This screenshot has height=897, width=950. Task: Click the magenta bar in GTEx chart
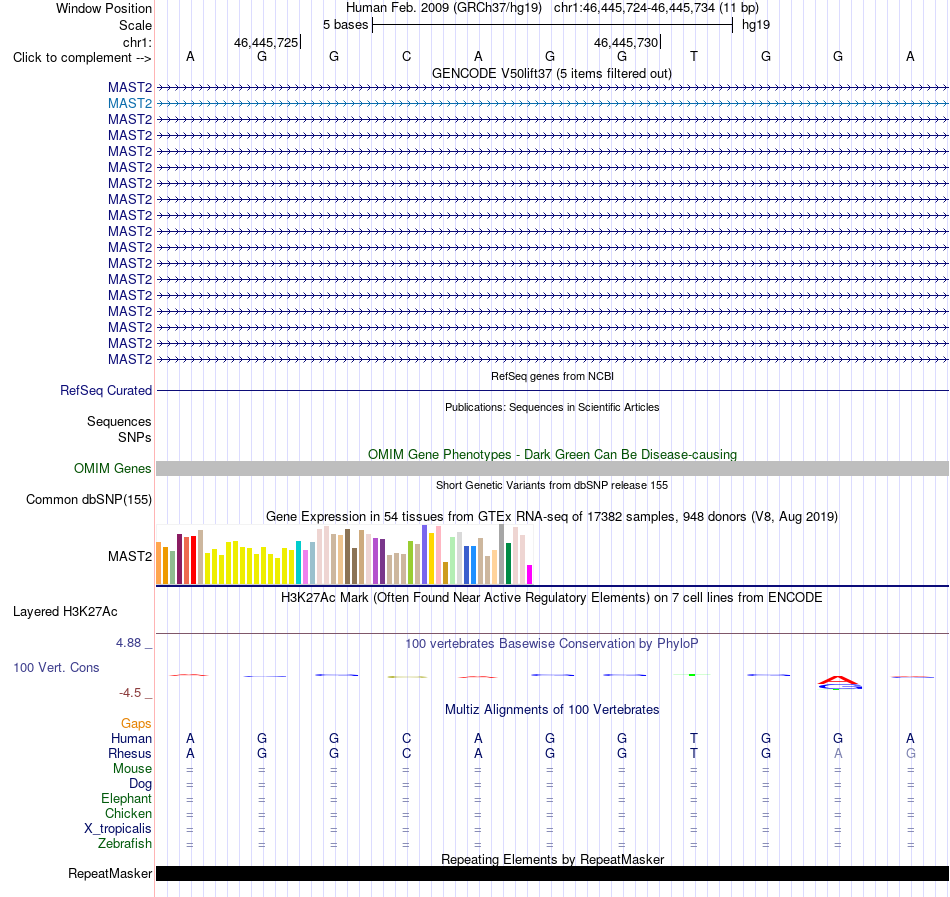(530, 574)
